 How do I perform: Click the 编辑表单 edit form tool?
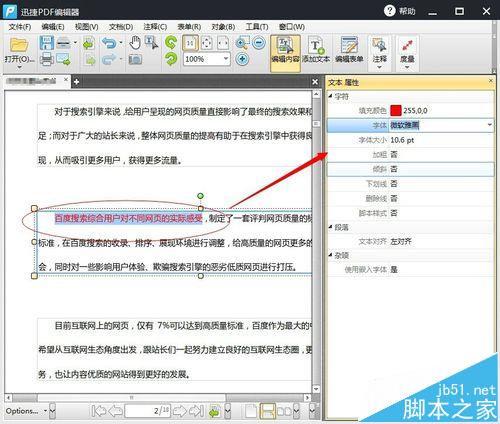coord(349,50)
